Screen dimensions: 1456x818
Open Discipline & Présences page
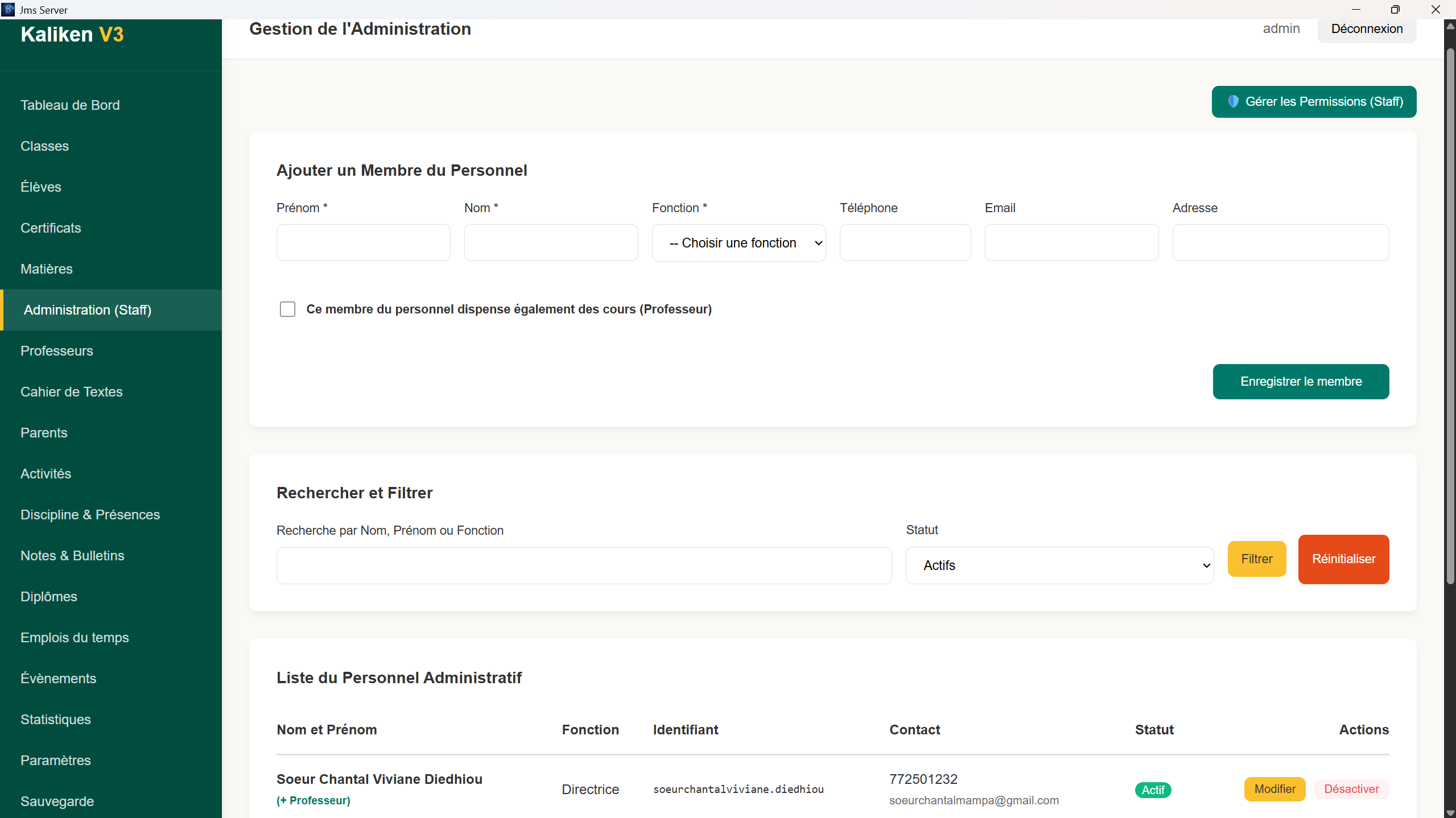coord(90,515)
